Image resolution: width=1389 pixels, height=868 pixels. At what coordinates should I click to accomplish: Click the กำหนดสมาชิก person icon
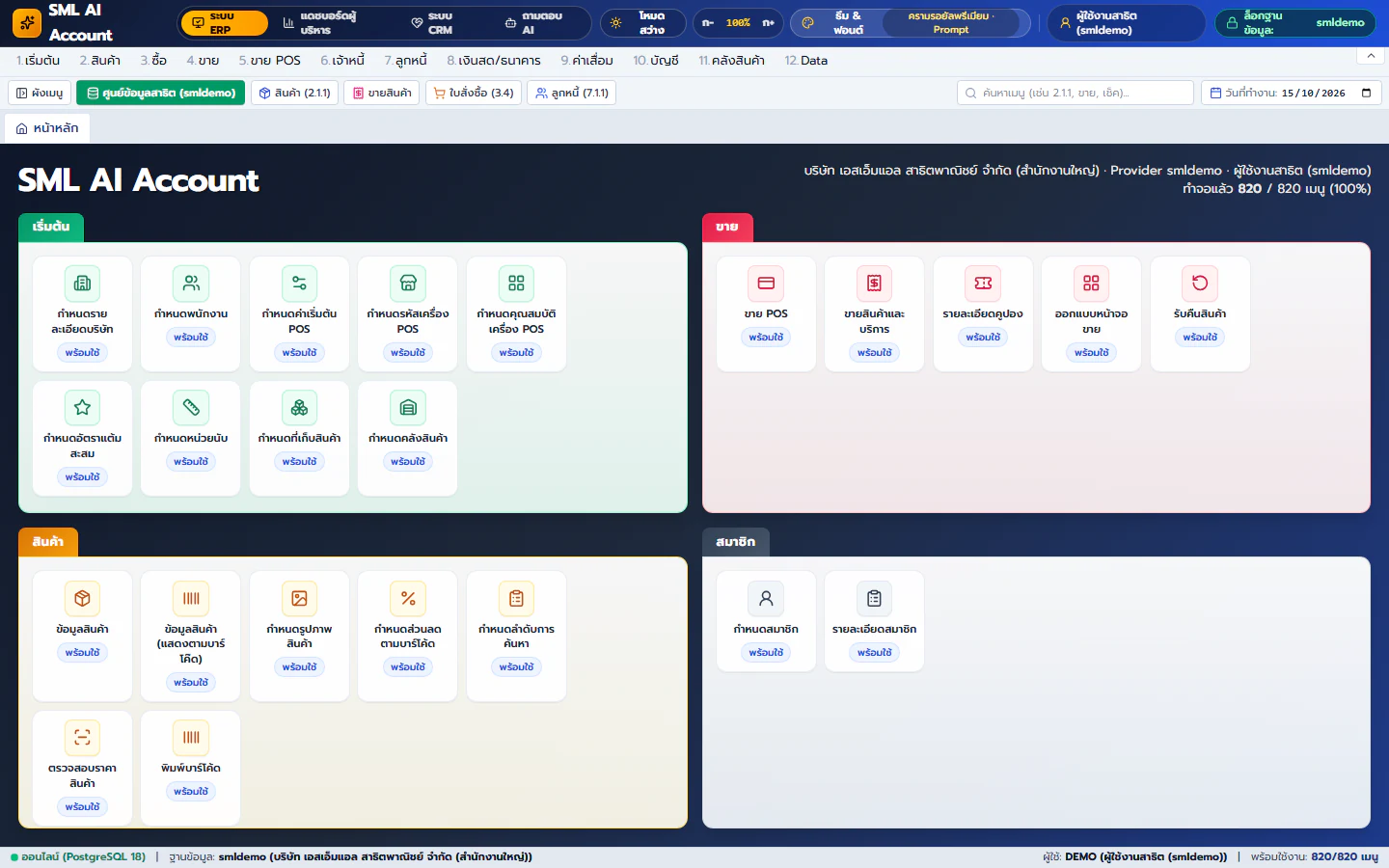[766, 599]
